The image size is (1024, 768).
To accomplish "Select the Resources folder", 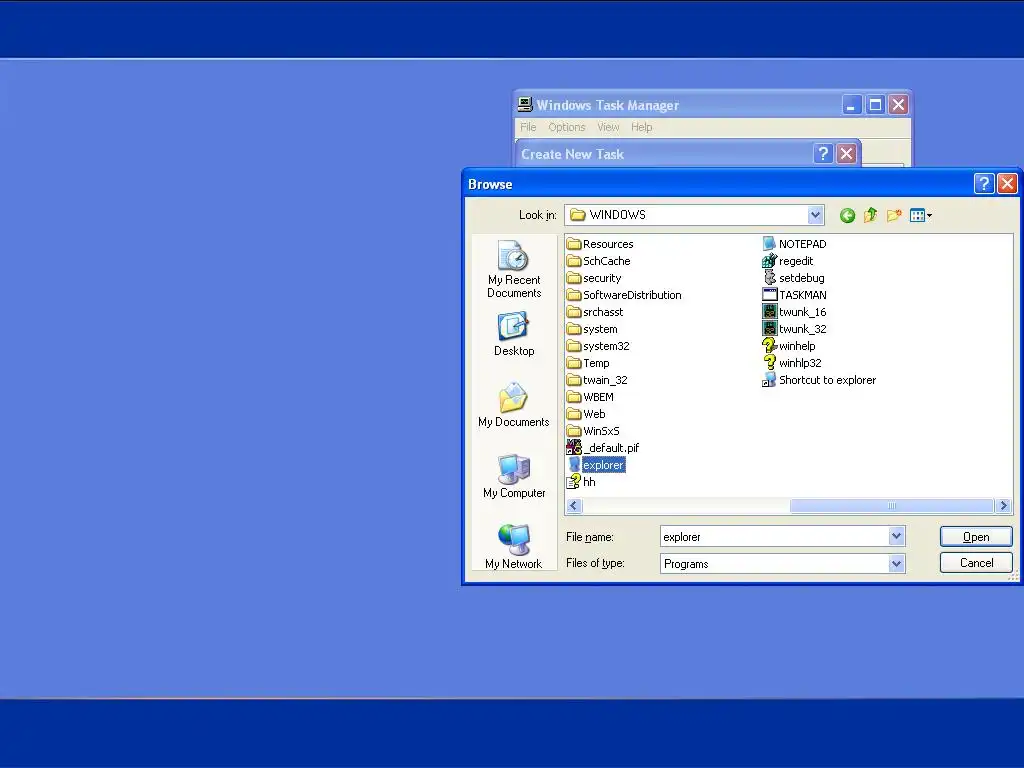I will click(x=600, y=244).
